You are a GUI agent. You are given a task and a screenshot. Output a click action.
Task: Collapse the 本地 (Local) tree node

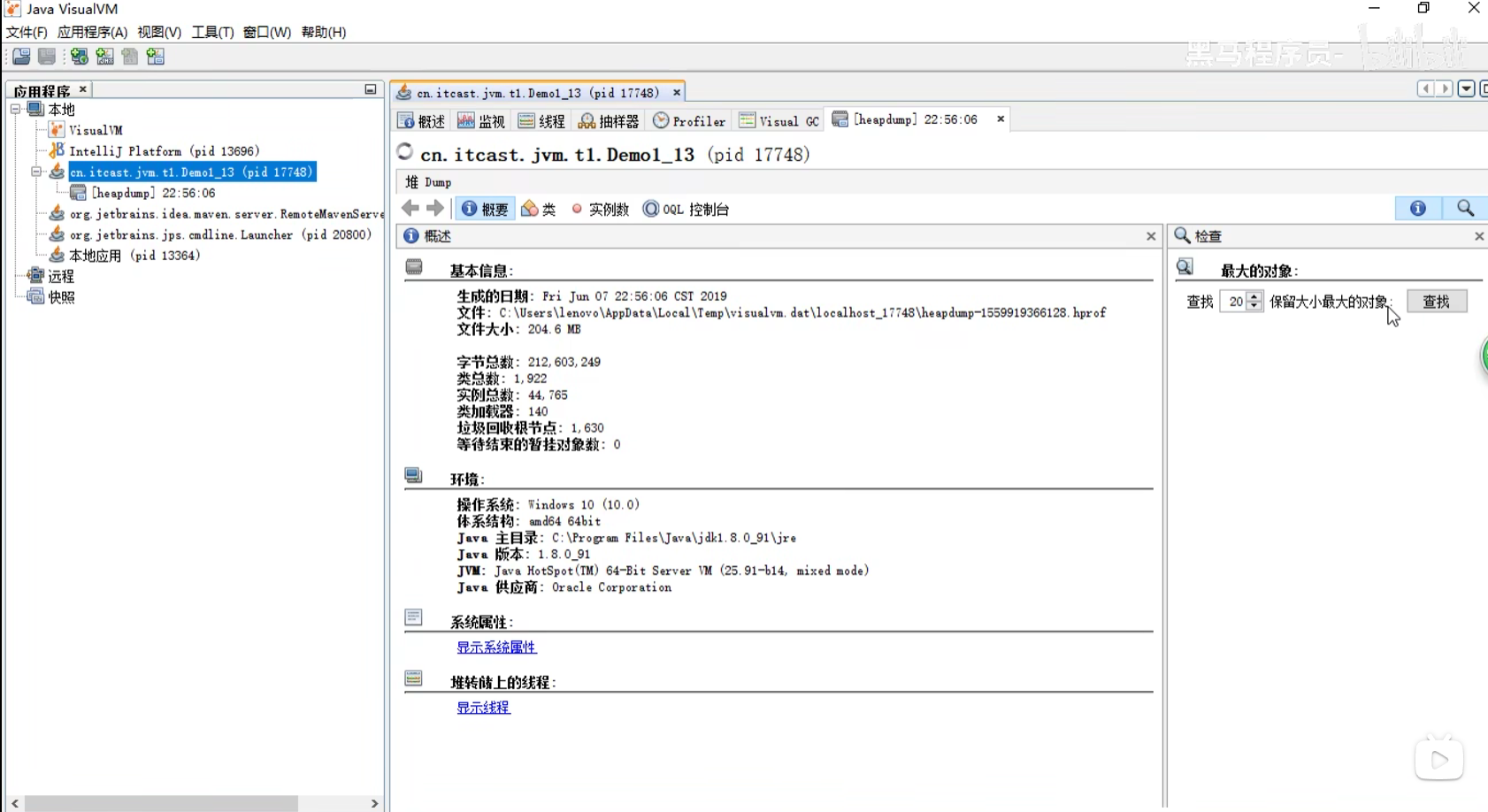15,110
